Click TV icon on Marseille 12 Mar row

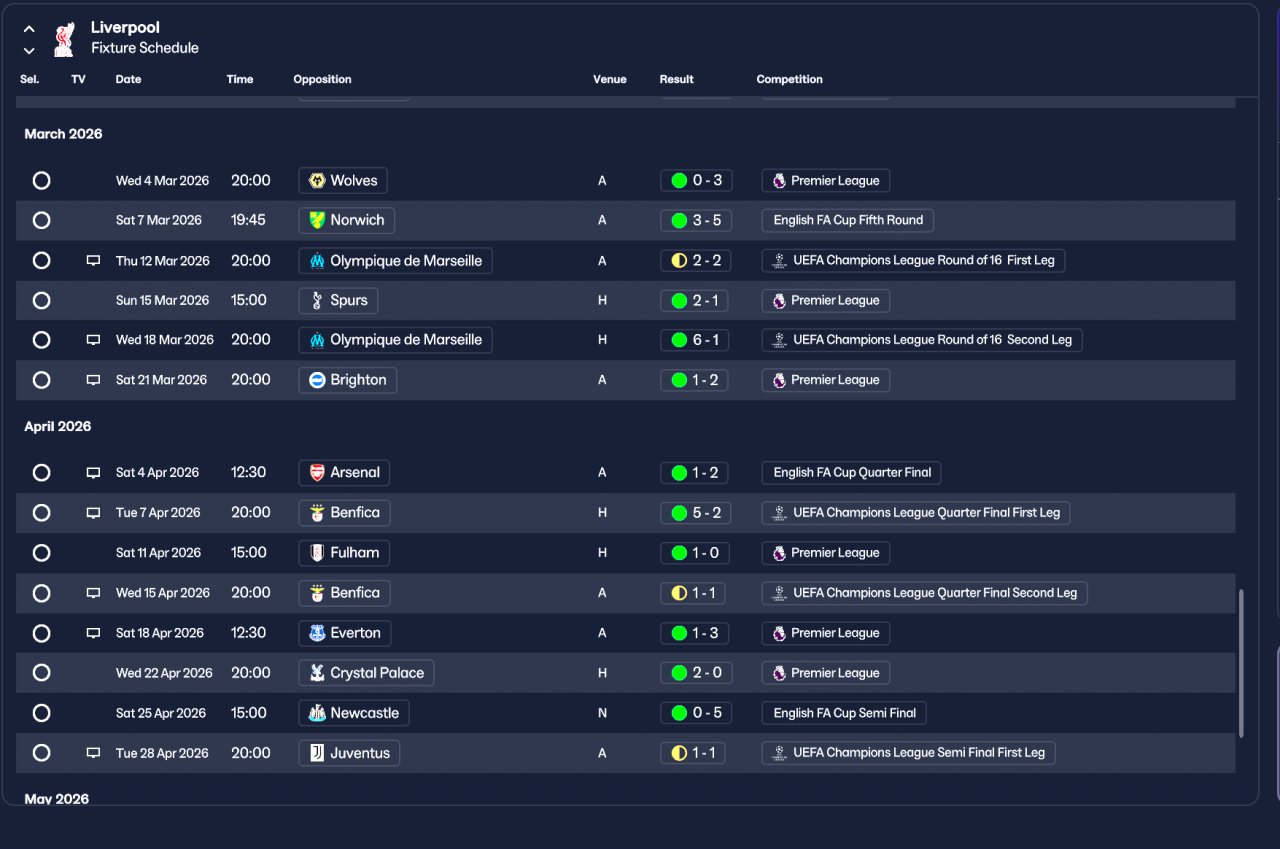point(93,261)
